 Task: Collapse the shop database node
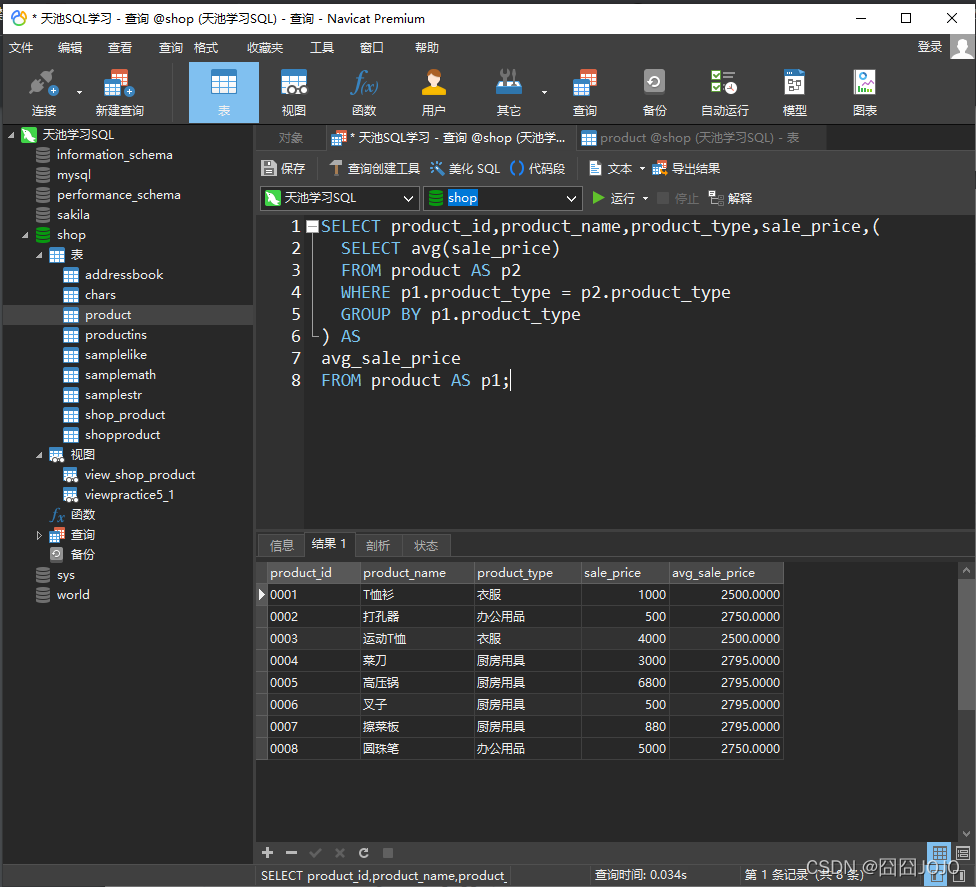[25, 235]
